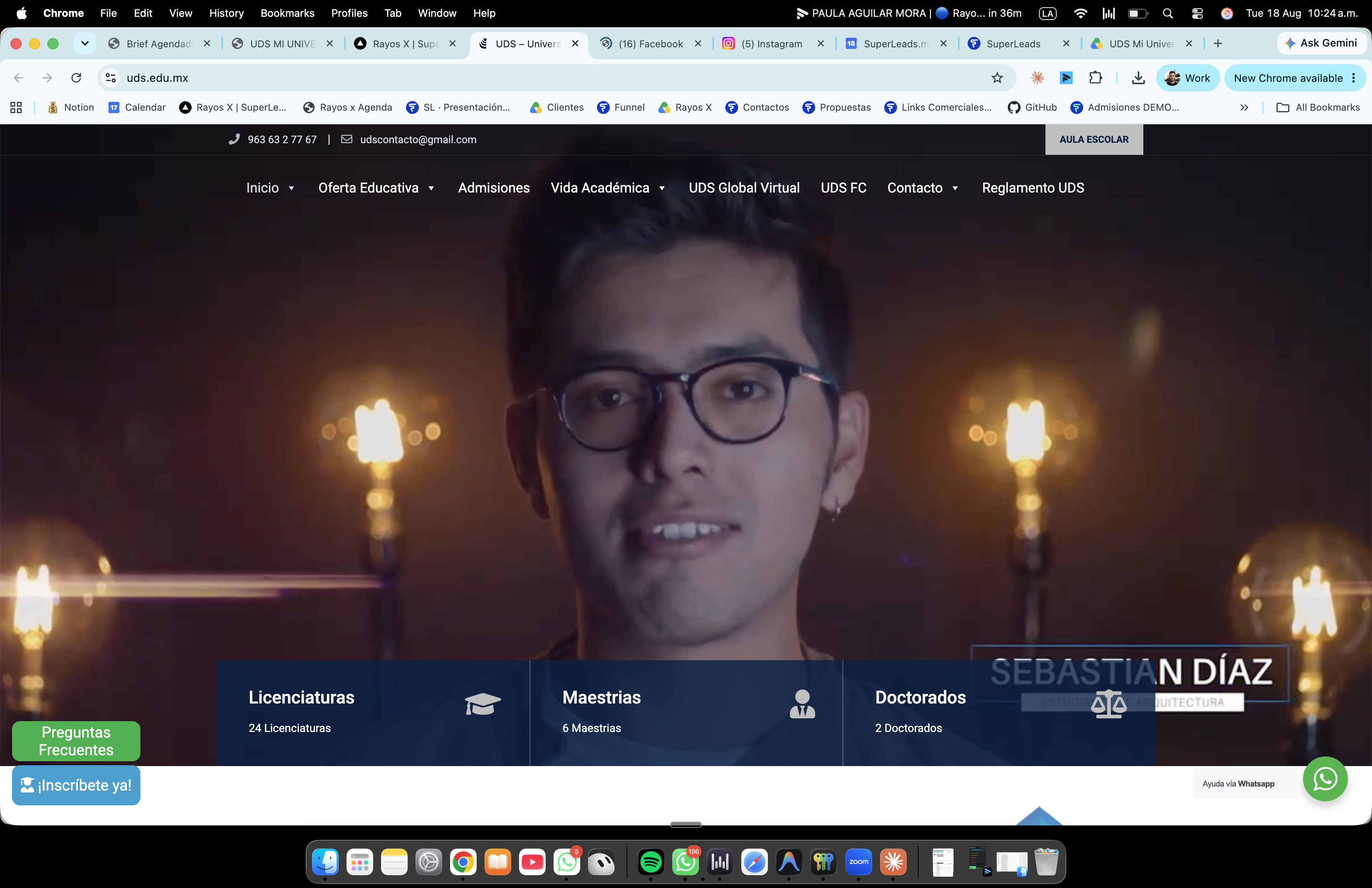Image resolution: width=1372 pixels, height=888 pixels.
Task: Click udscontacto@gmail.com email link
Action: pos(418,140)
